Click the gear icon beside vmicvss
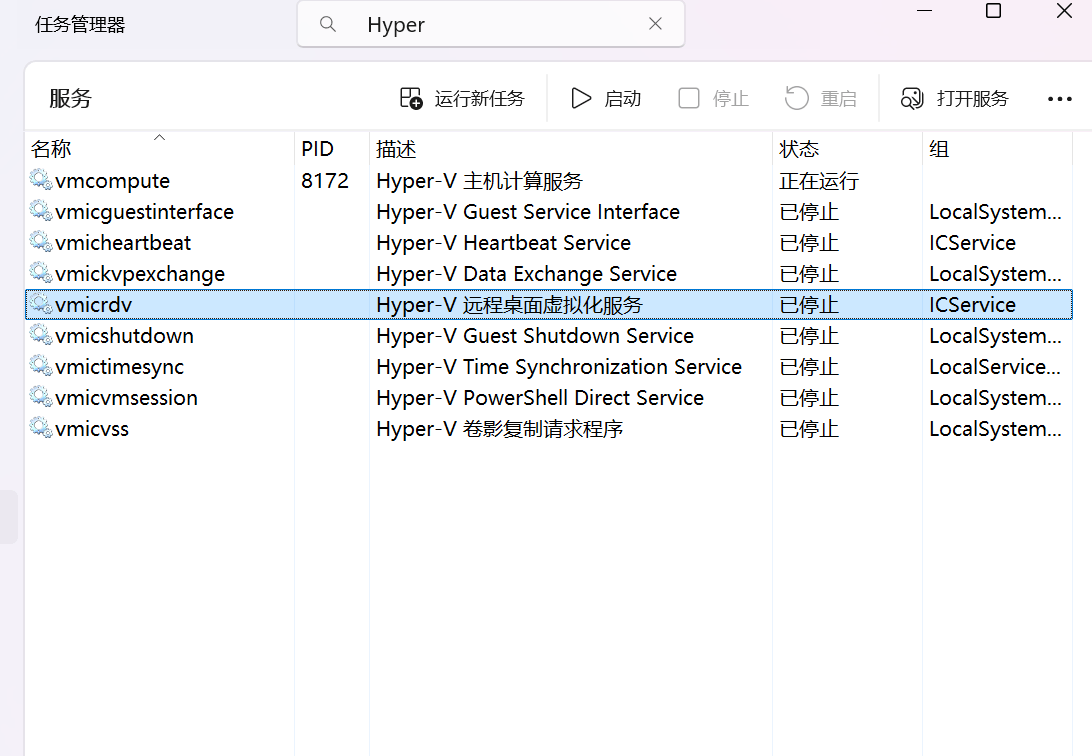The height and width of the screenshot is (756, 1092). (x=41, y=427)
